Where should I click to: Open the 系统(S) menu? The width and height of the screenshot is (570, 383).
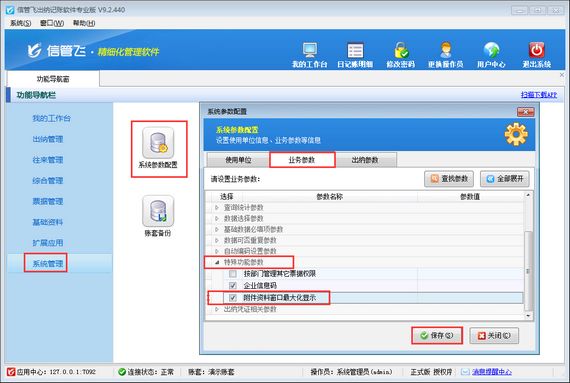click(20, 23)
